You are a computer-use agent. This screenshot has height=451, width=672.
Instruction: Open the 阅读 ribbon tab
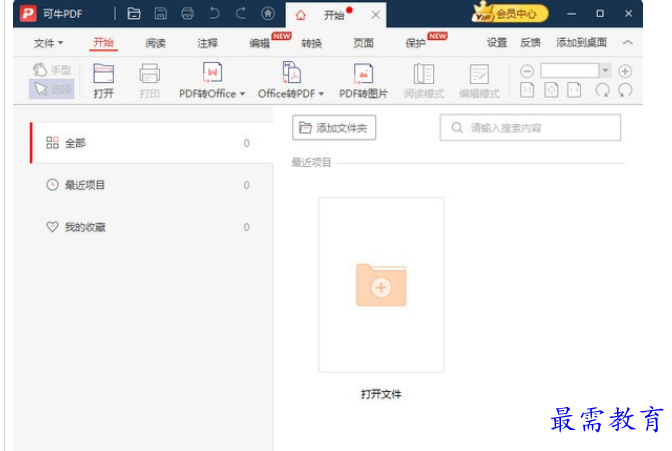pyautogui.click(x=156, y=43)
